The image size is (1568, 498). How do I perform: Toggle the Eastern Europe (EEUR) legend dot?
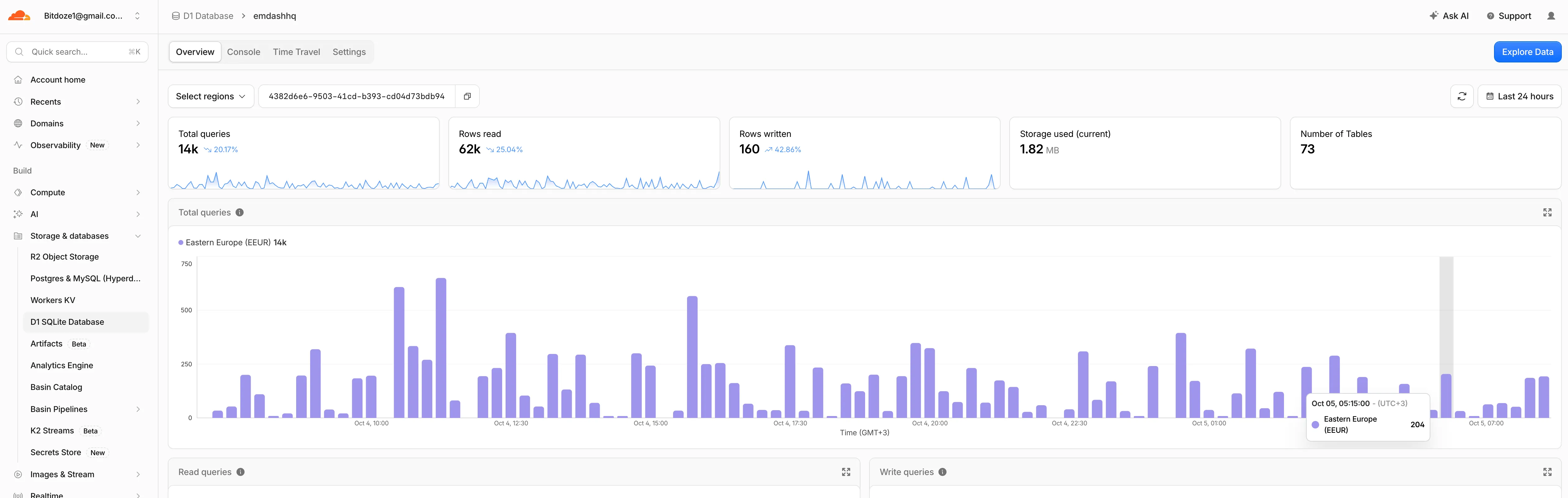coord(181,242)
